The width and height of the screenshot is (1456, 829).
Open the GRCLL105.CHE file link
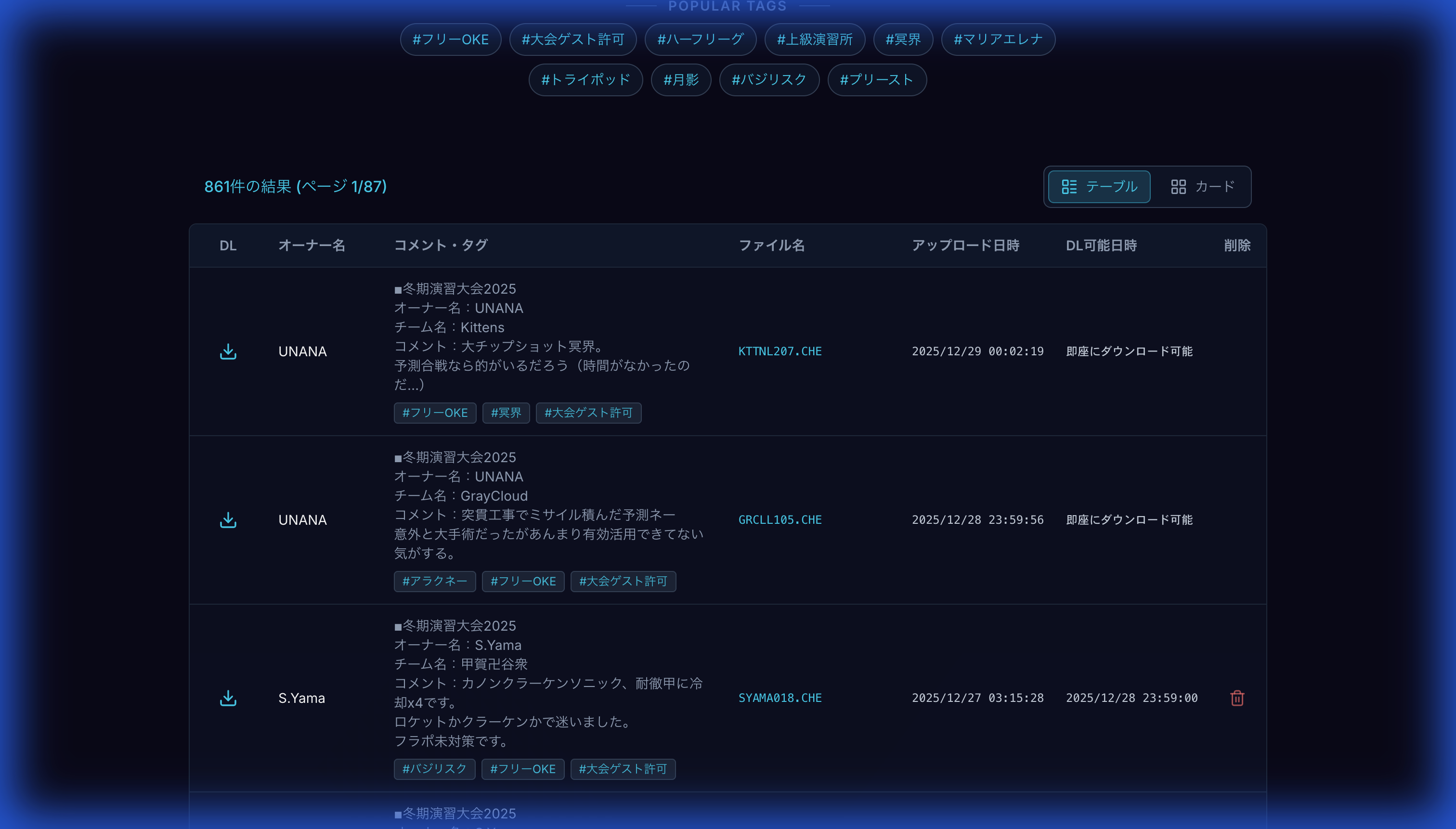(x=780, y=519)
